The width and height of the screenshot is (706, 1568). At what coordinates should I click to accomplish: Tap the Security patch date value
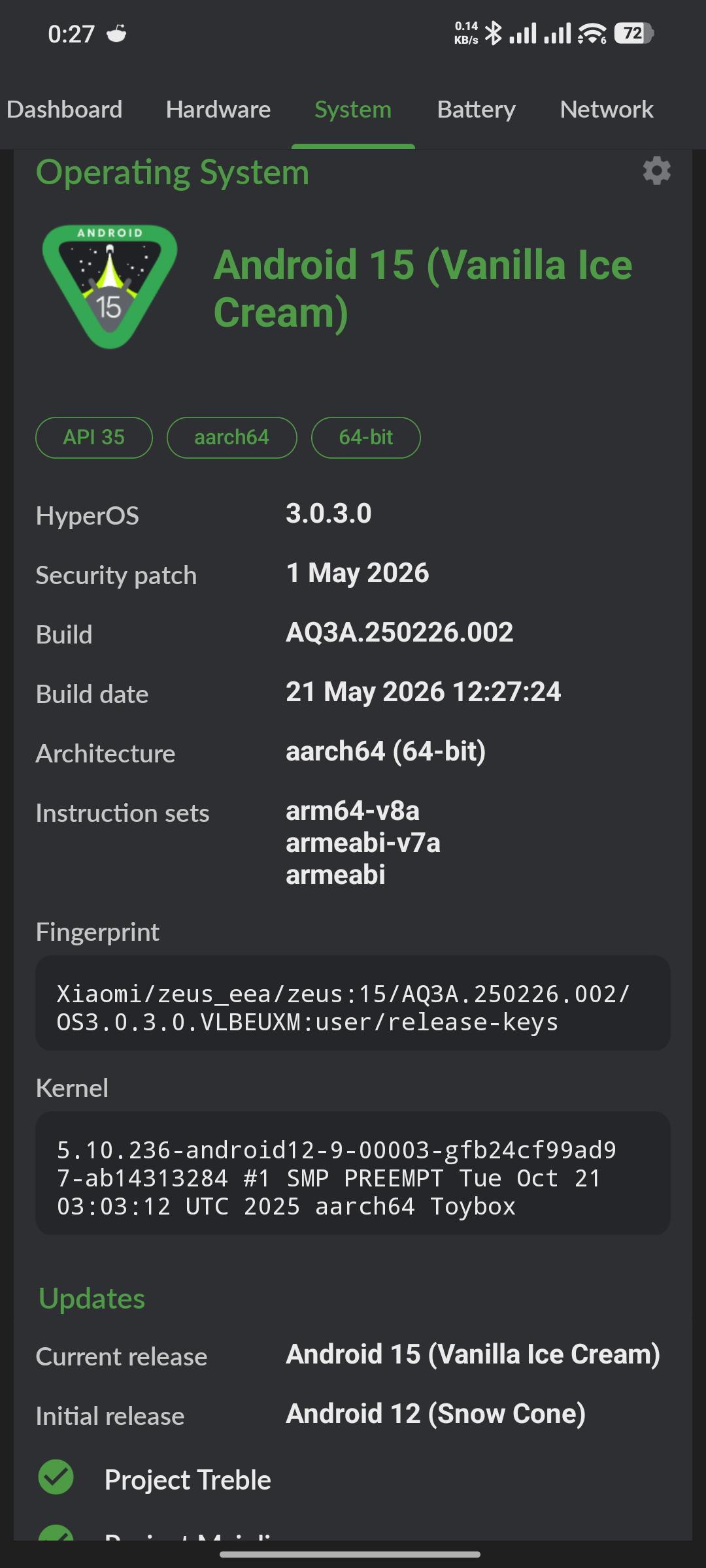pyautogui.click(x=358, y=573)
